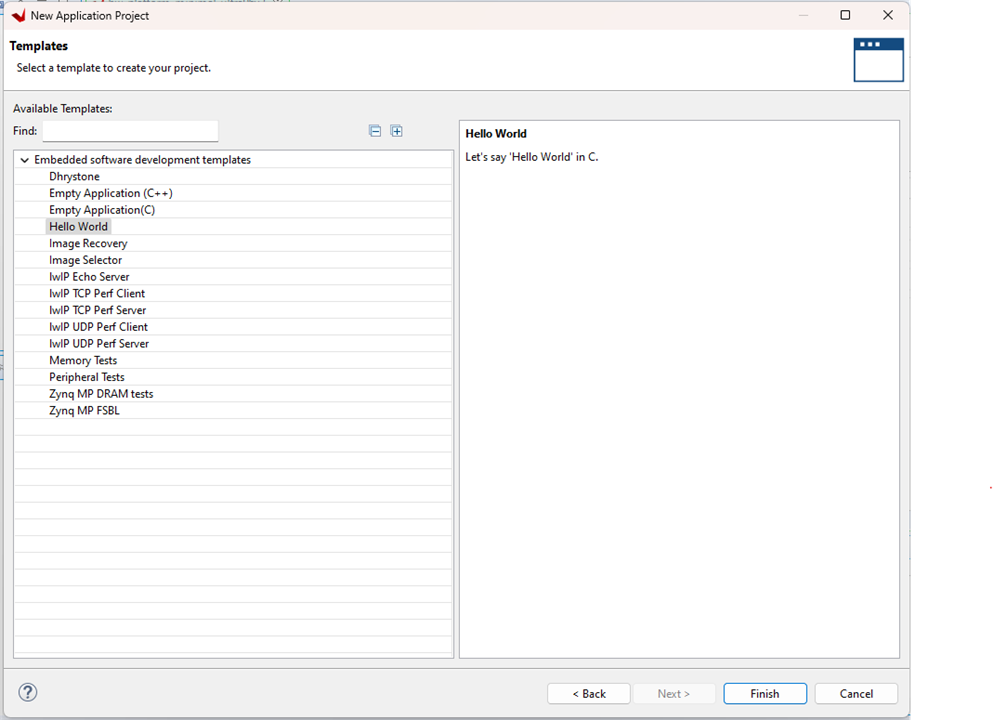Image resolution: width=993 pixels, height=720 pixels.
Task: Select the Image Recovery template
Action: point(88,243)
